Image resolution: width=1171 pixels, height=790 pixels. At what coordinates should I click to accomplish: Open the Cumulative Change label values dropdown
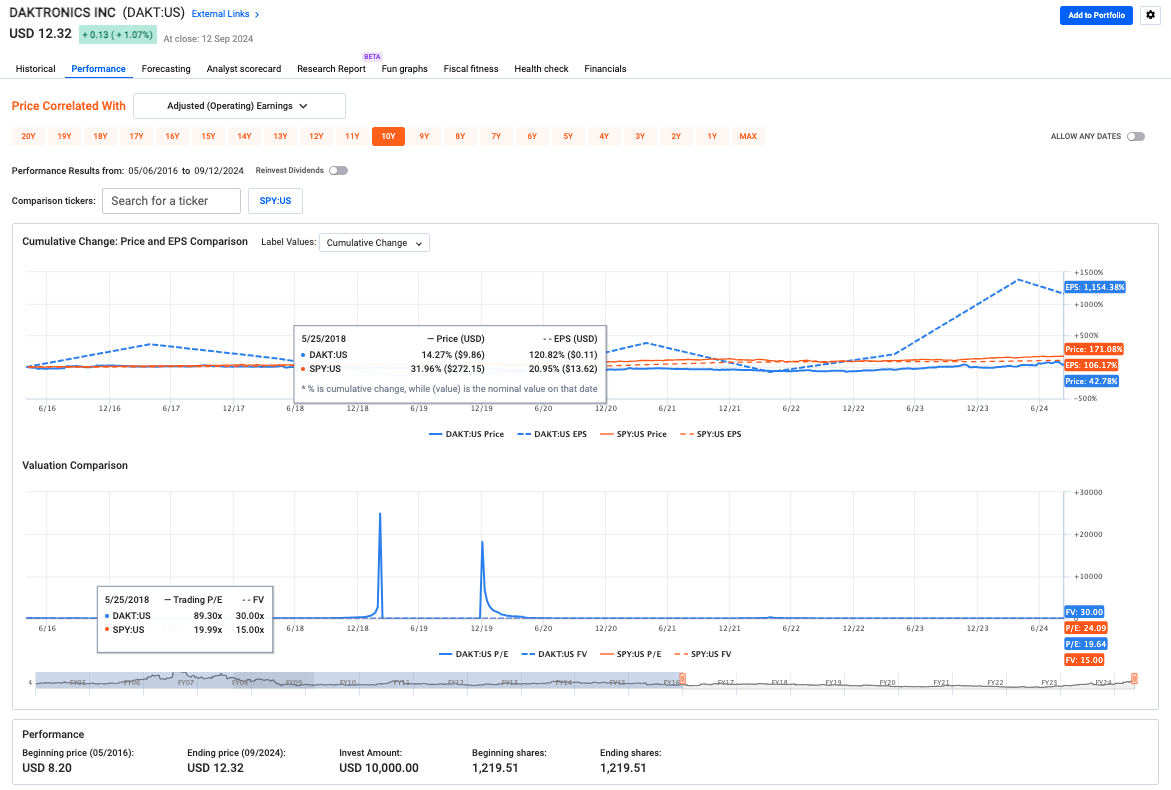[x=374, y=243]
